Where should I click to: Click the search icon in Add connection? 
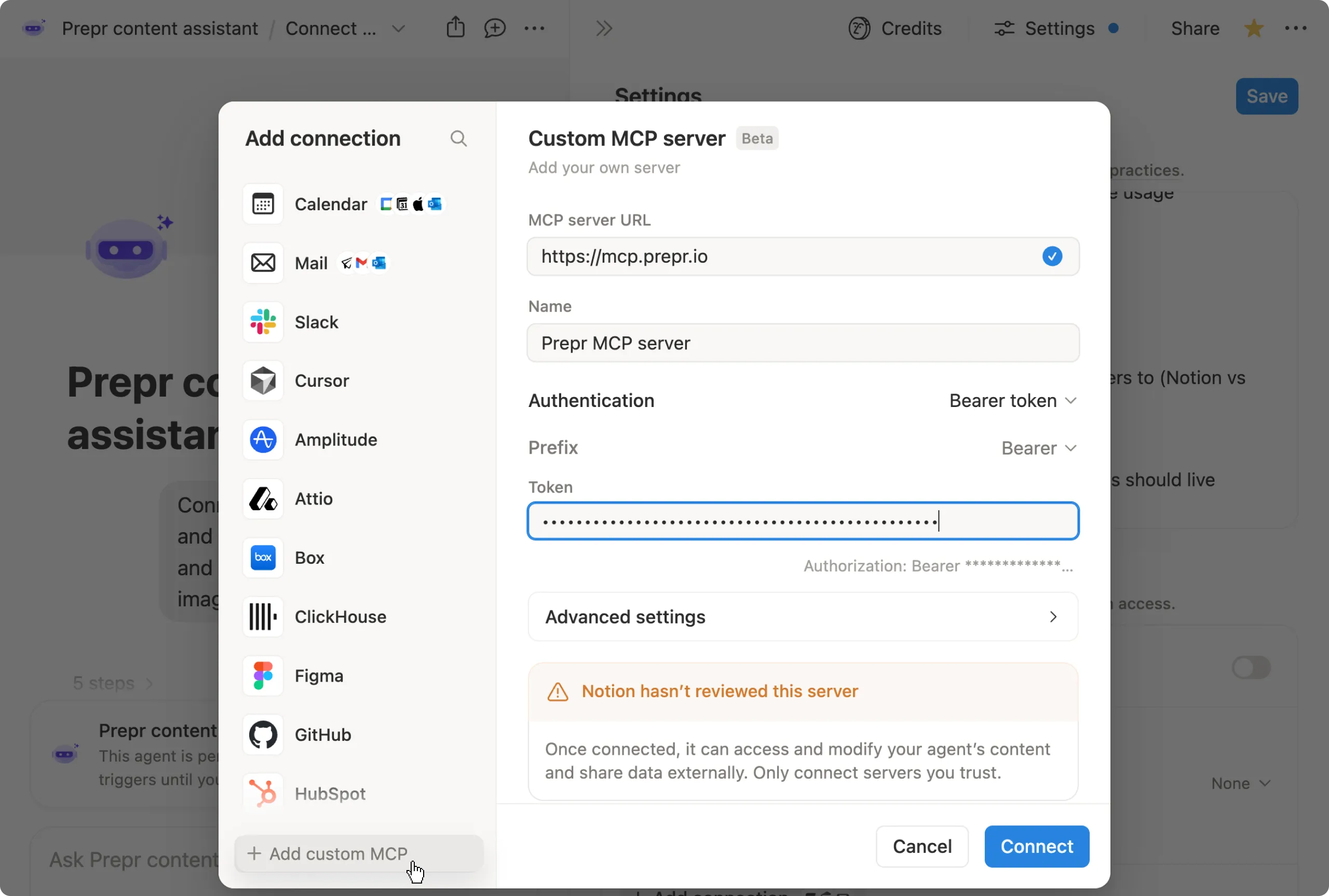[458, 139]
